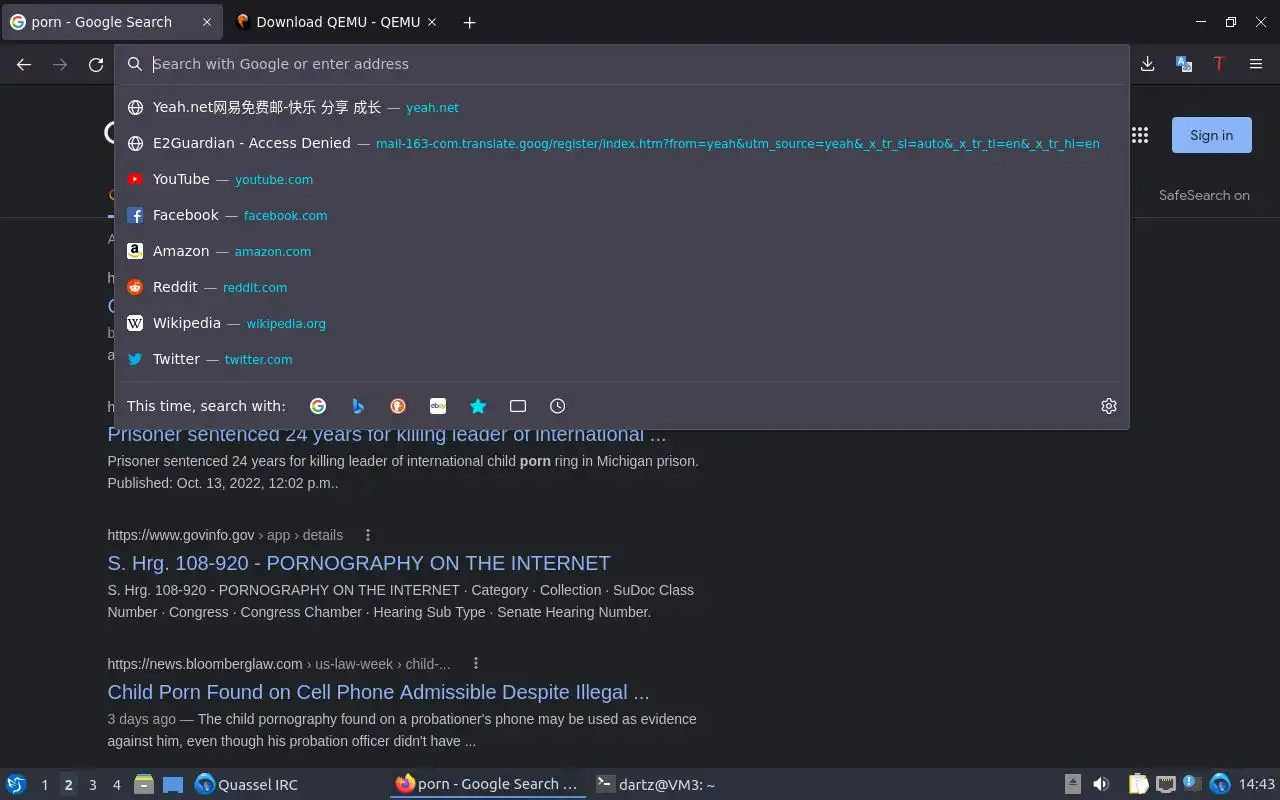This screenshot has height=800, width=1280.
Task: Open the file manager from the taskbar
Action: (x=143, y=785)
